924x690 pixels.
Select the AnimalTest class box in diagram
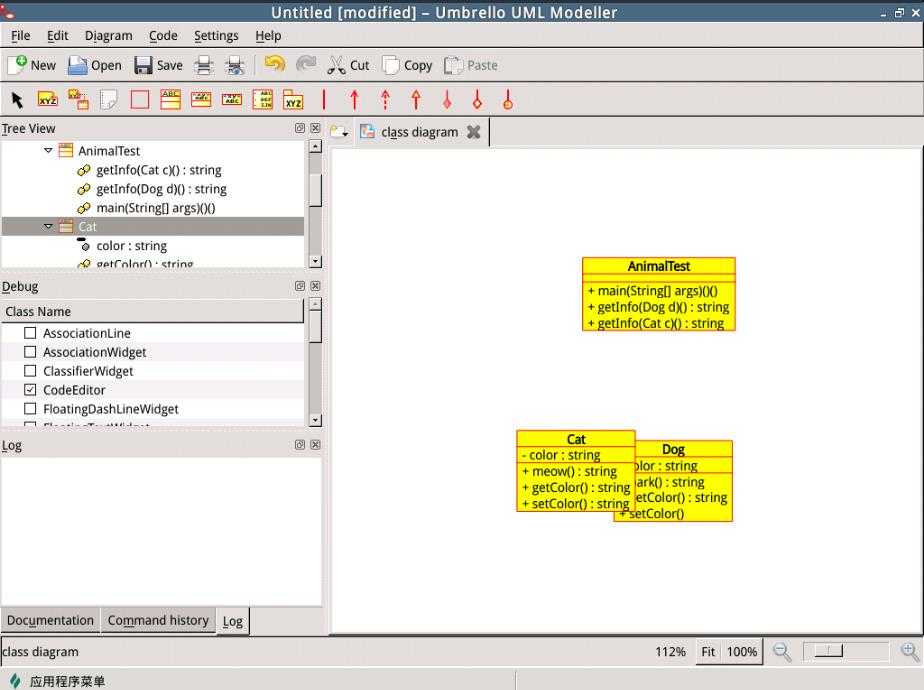click(x=658, y=294)
